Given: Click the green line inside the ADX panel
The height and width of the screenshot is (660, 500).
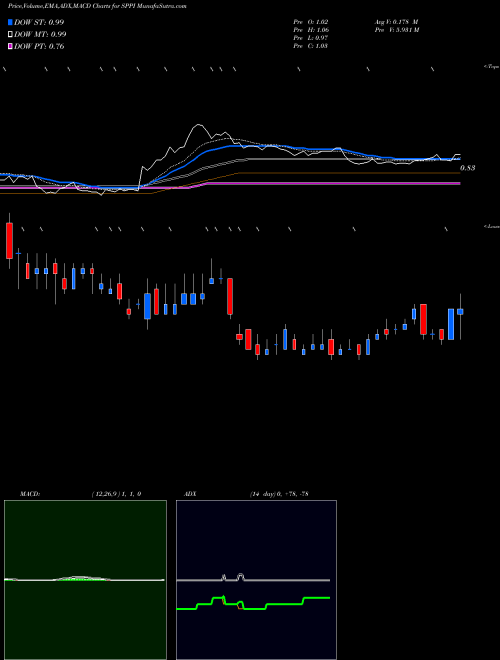Looking at the screenshot, I should (x=253, y=604).
